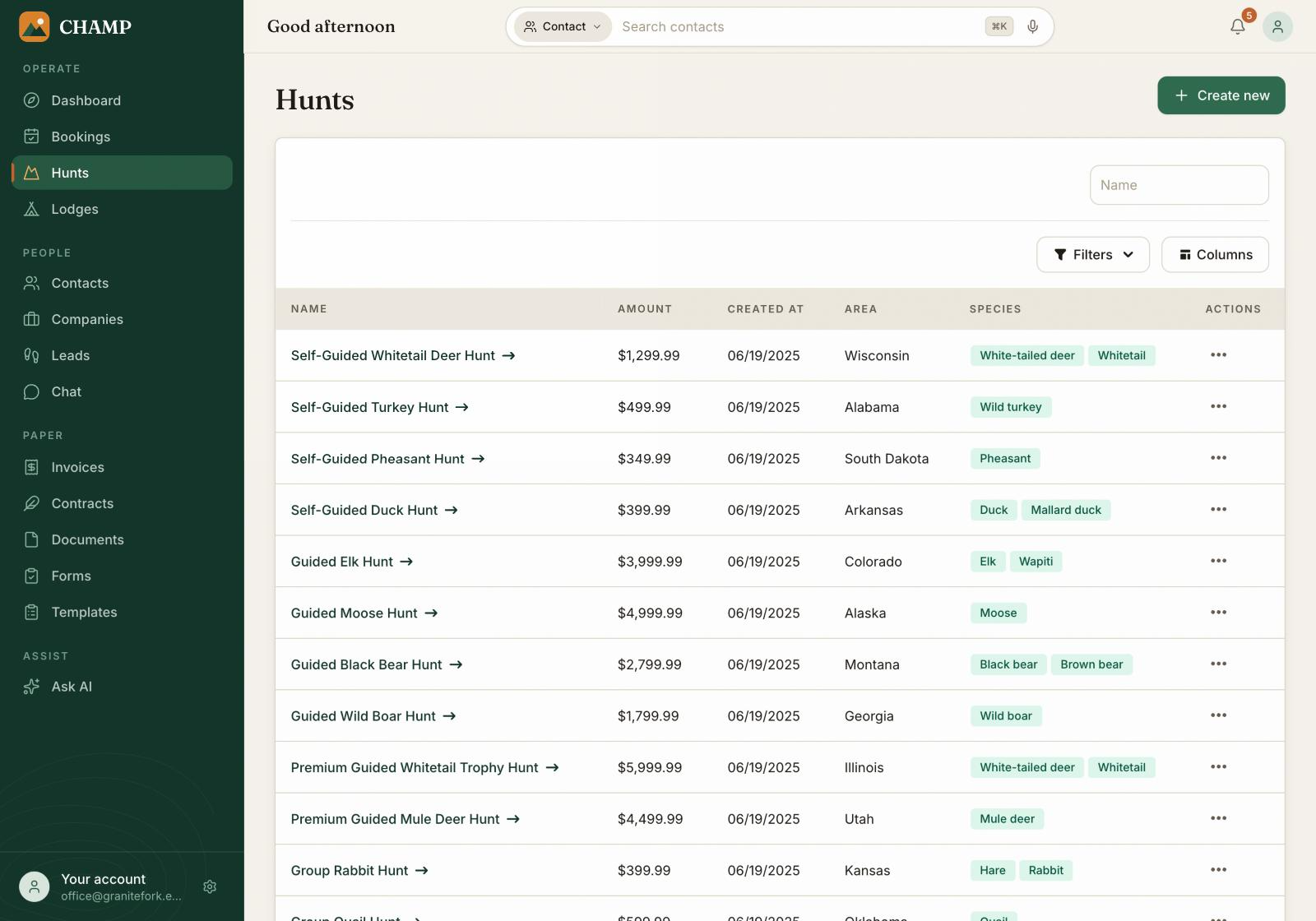Image resolution: width=1316 pixels, height=921 pixels.
Task: Expand the Filters dropdown
Action: (x=1093, y=255)
